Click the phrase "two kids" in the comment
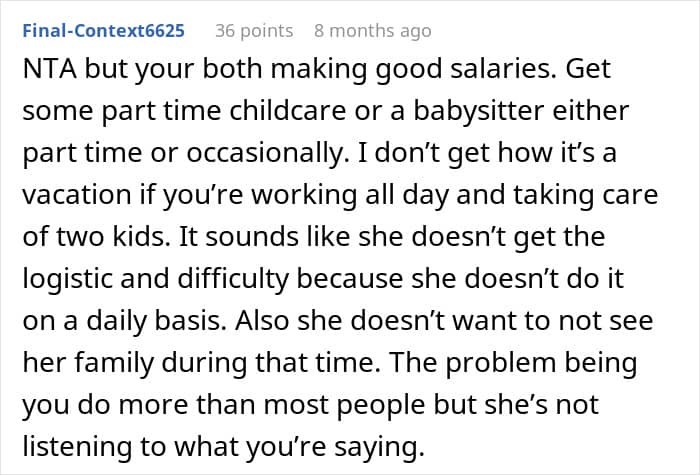Screen dimensions: 700x475 click(113, 237)
